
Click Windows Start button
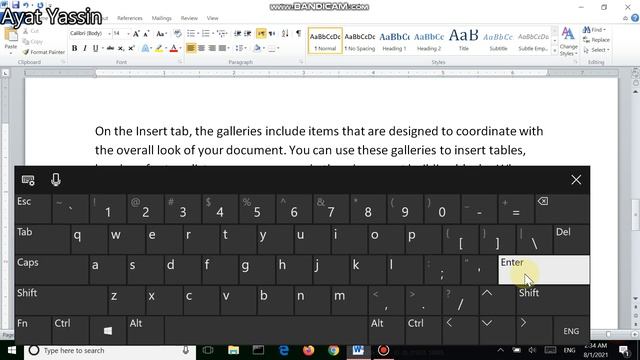[12, 350]
